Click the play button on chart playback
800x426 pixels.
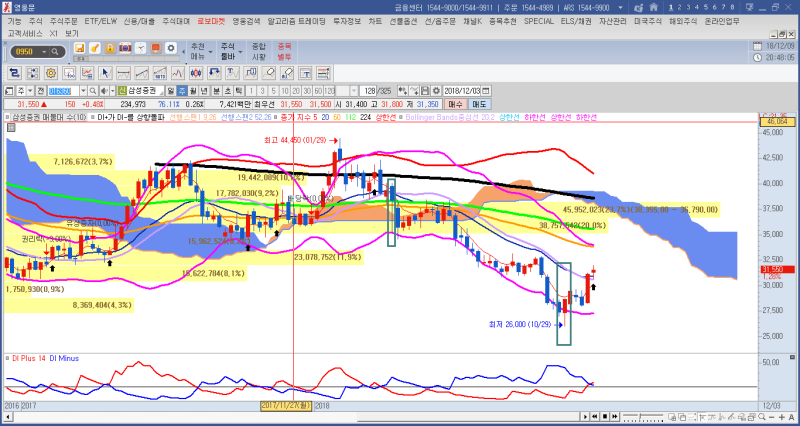(x=586, y=417)
